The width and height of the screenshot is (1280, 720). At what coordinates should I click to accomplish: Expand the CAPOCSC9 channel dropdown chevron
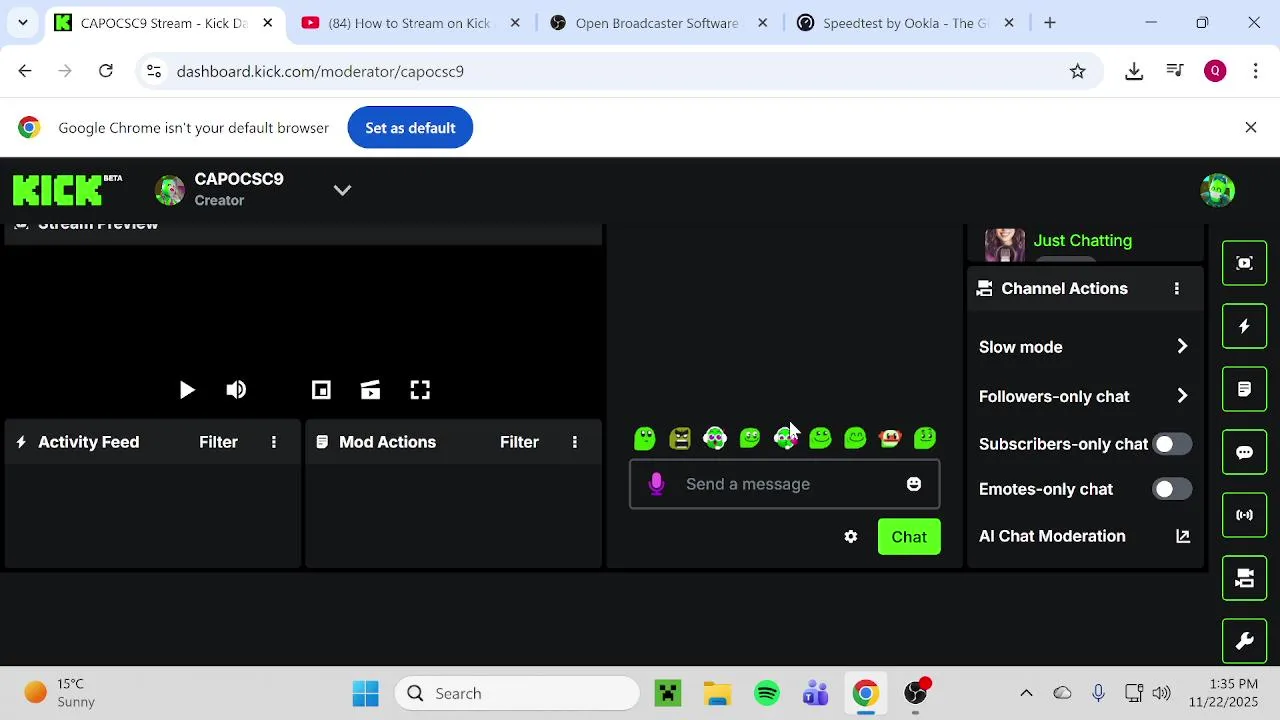[342, 190]
